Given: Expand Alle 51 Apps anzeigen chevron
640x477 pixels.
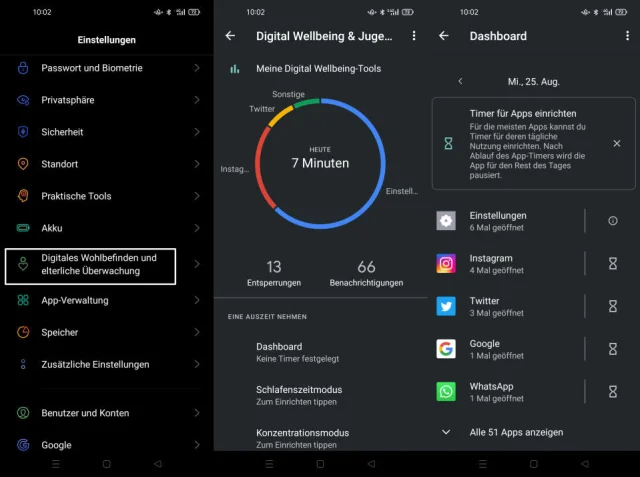Looking at the screenshot, I should pyautogui.click(x=446, y=432).
